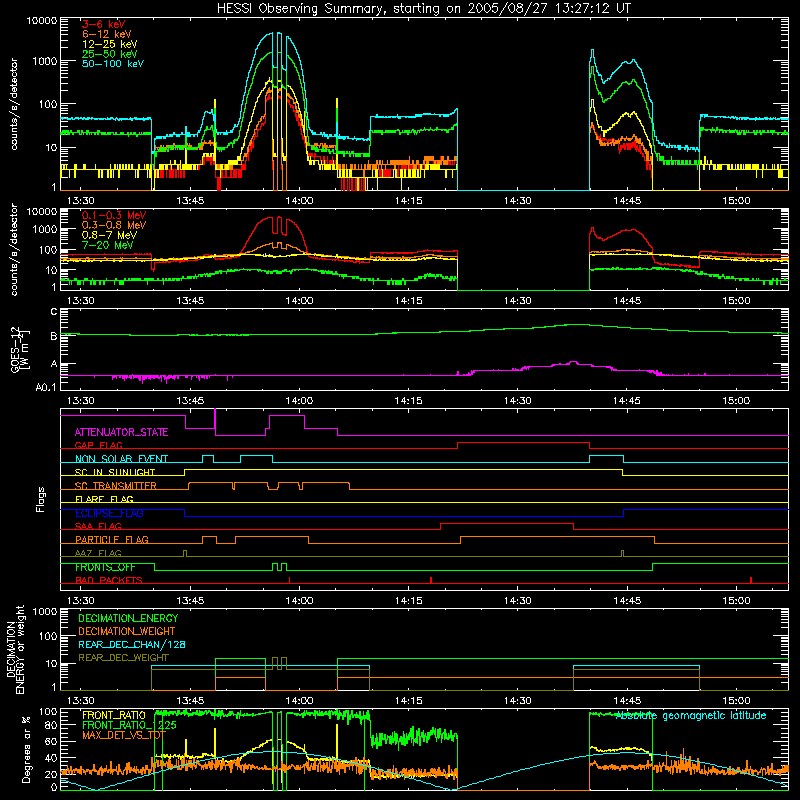The width and height of the screenshot is (800, 800).
Task: Click the B class tick on GOES axis
Action: tap(54, 336)
